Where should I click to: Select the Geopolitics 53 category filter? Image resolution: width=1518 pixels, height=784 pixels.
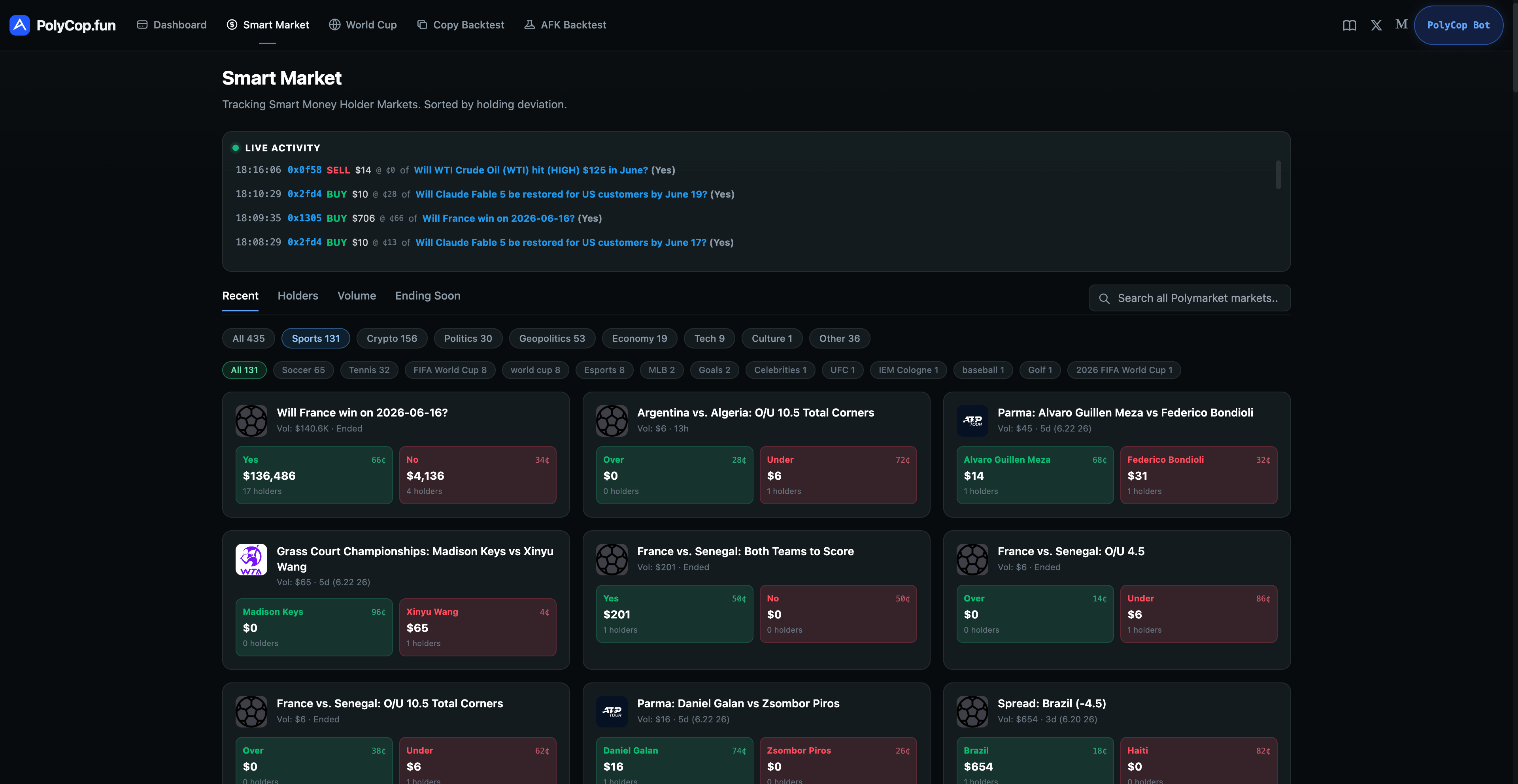pos(551,338)
